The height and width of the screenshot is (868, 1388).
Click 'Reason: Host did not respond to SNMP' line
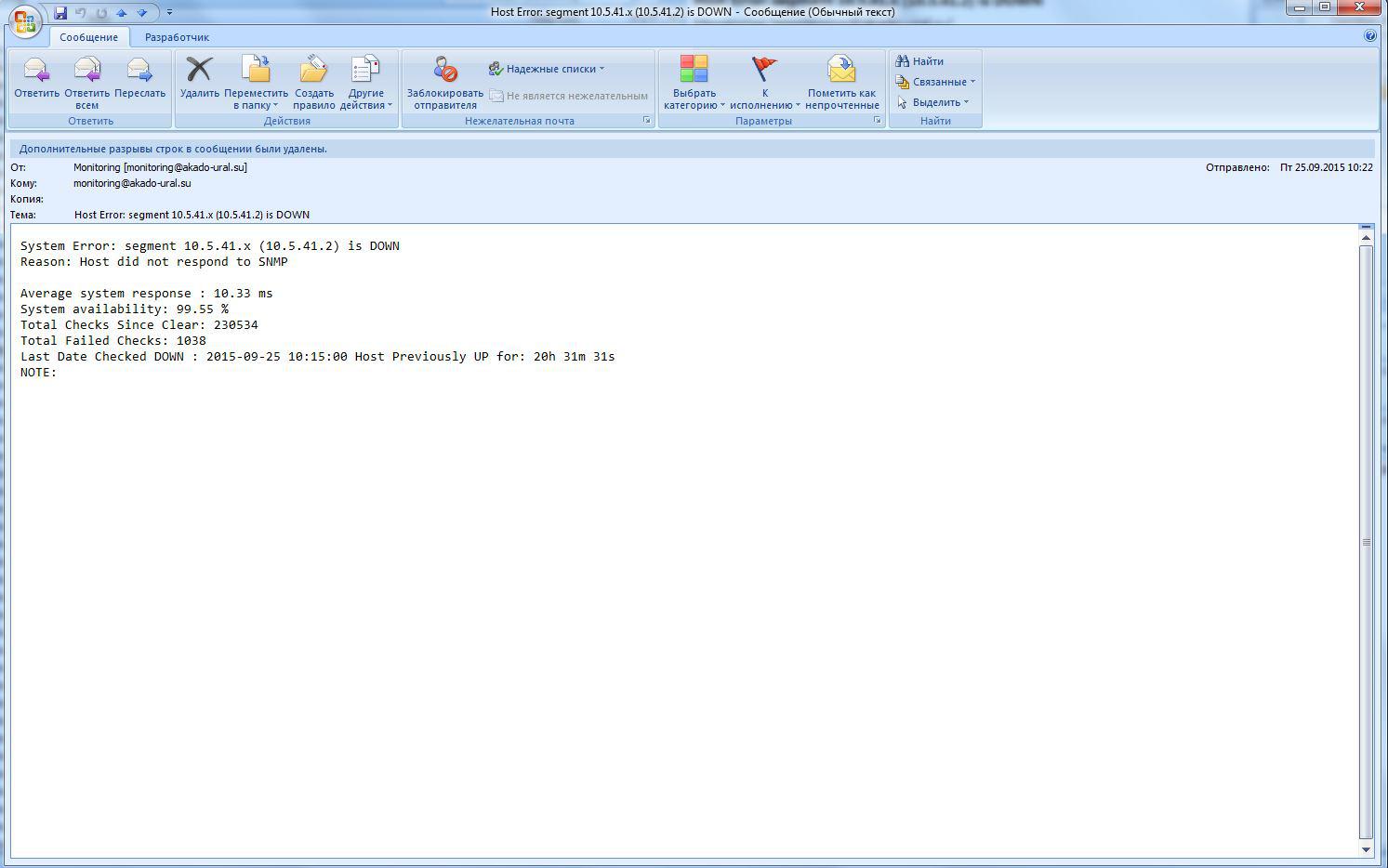coord(154,262)
